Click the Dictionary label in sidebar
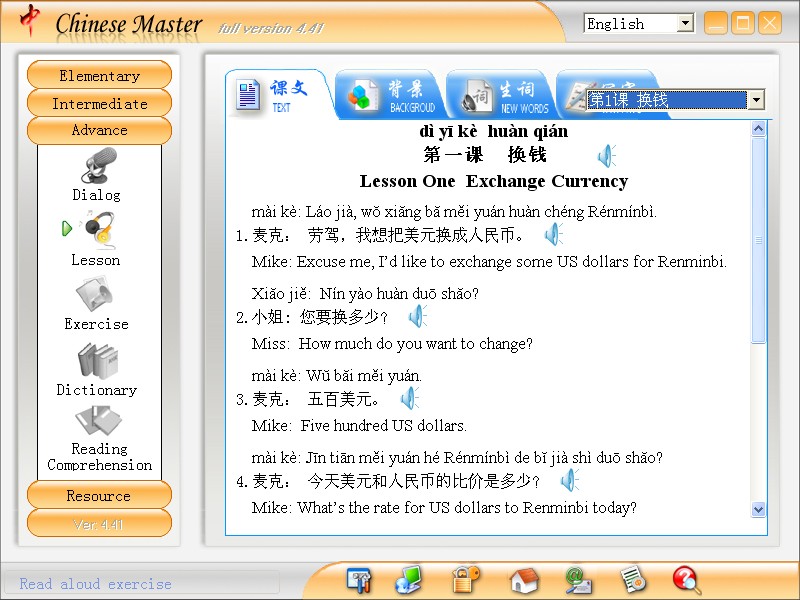The height and width of the screenshot is (600, 800). coord(97,390)
